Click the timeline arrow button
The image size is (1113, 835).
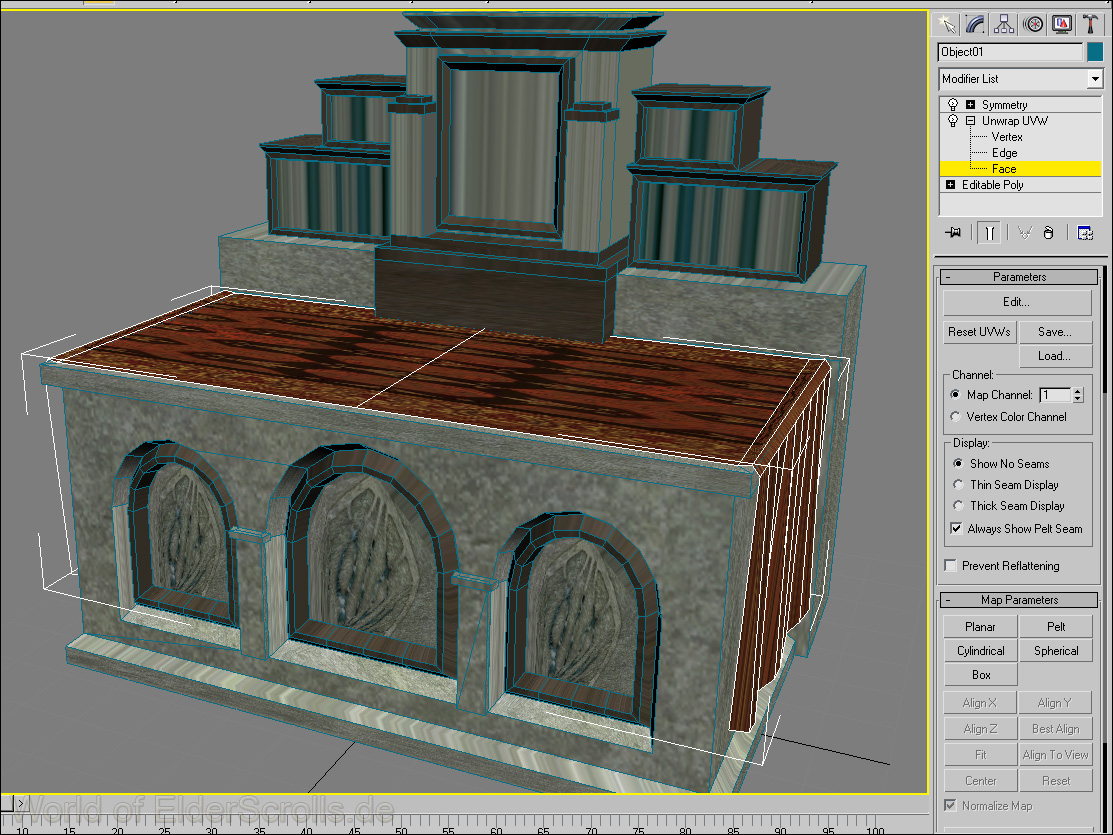(x=21, y=804)
